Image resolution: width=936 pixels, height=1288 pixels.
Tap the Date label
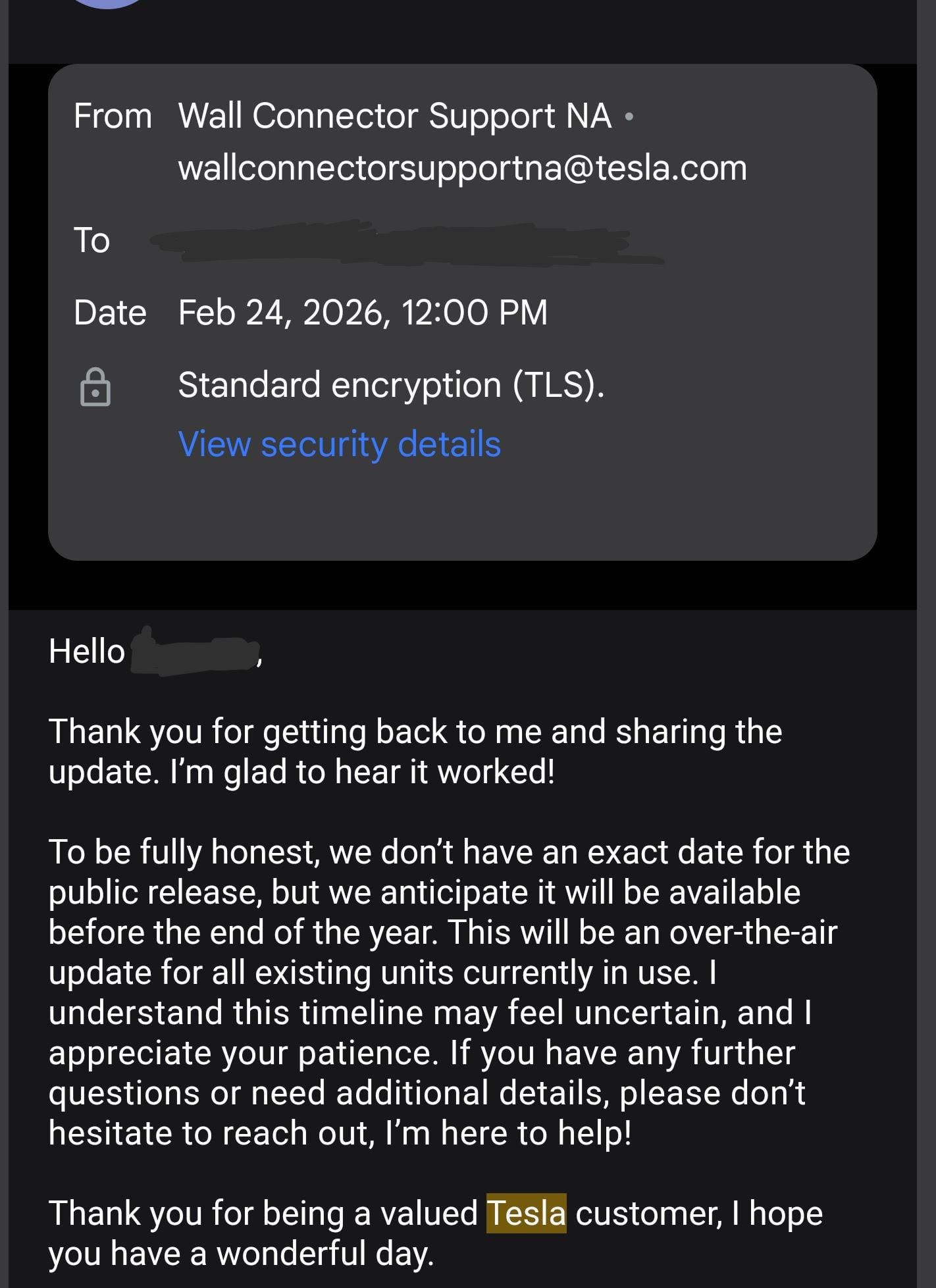click(110, 312)
